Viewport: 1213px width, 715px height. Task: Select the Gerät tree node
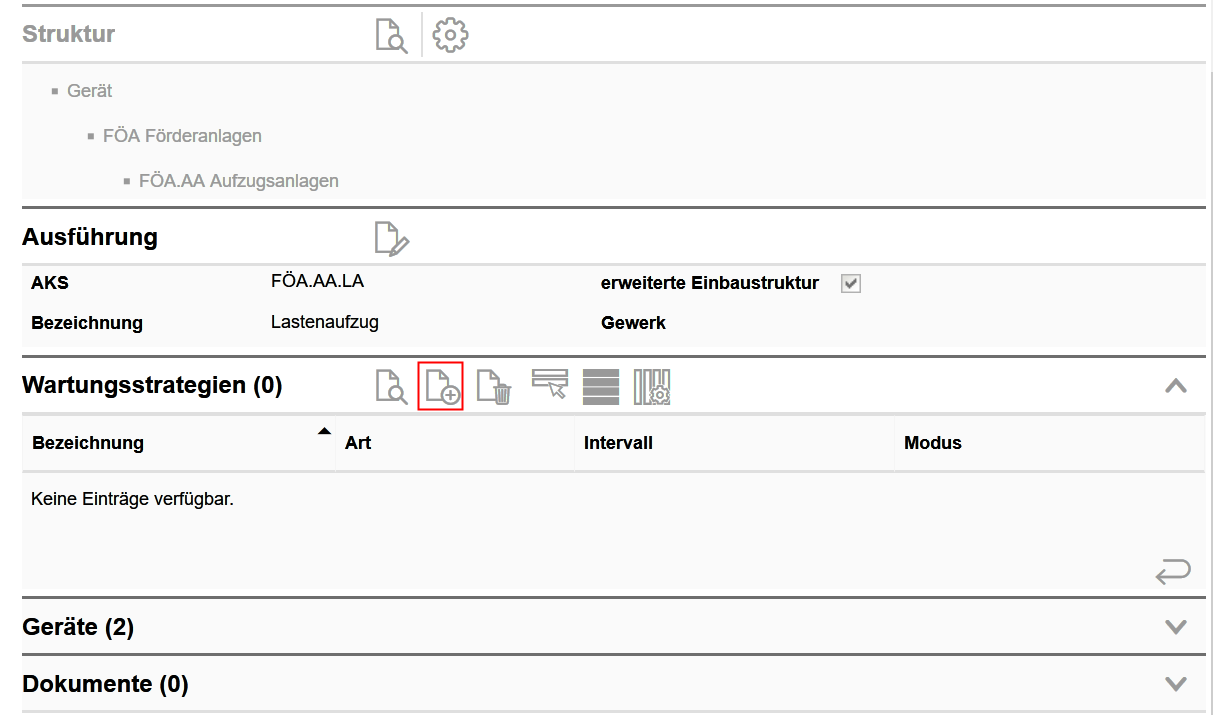coord(89,91)
